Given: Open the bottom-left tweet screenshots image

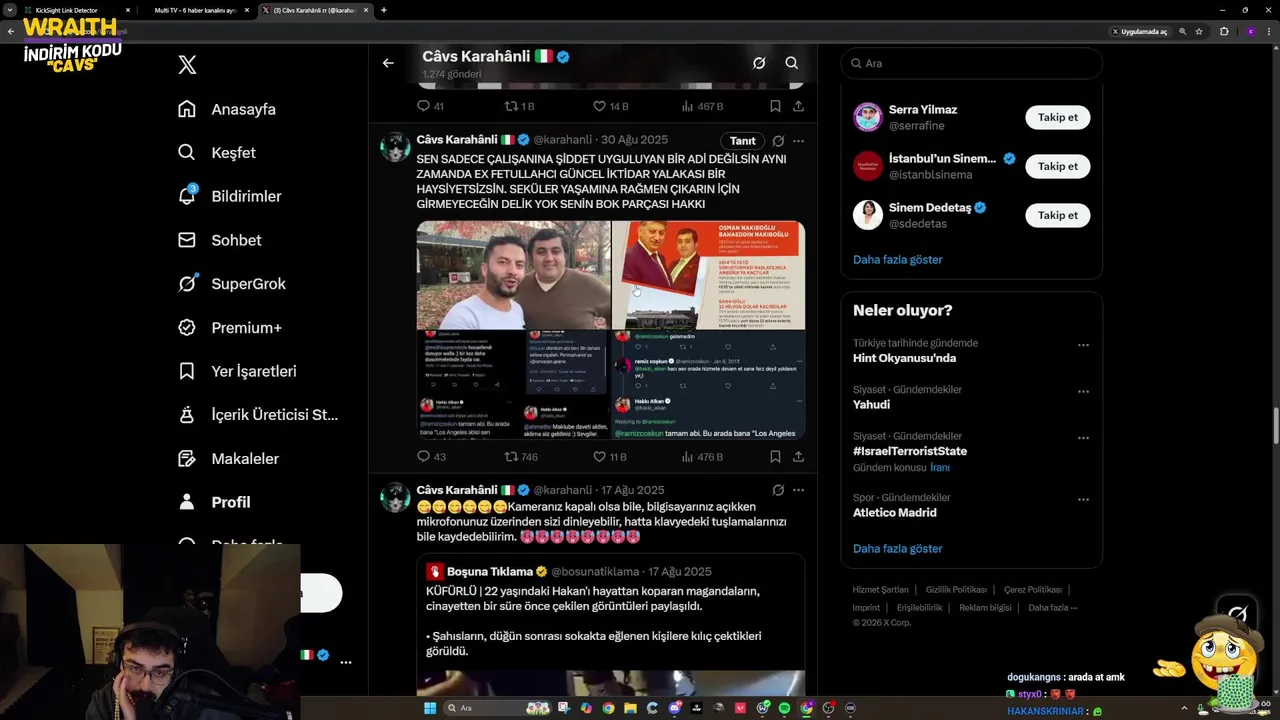Looking at the screenshot, I should [513, 385].
